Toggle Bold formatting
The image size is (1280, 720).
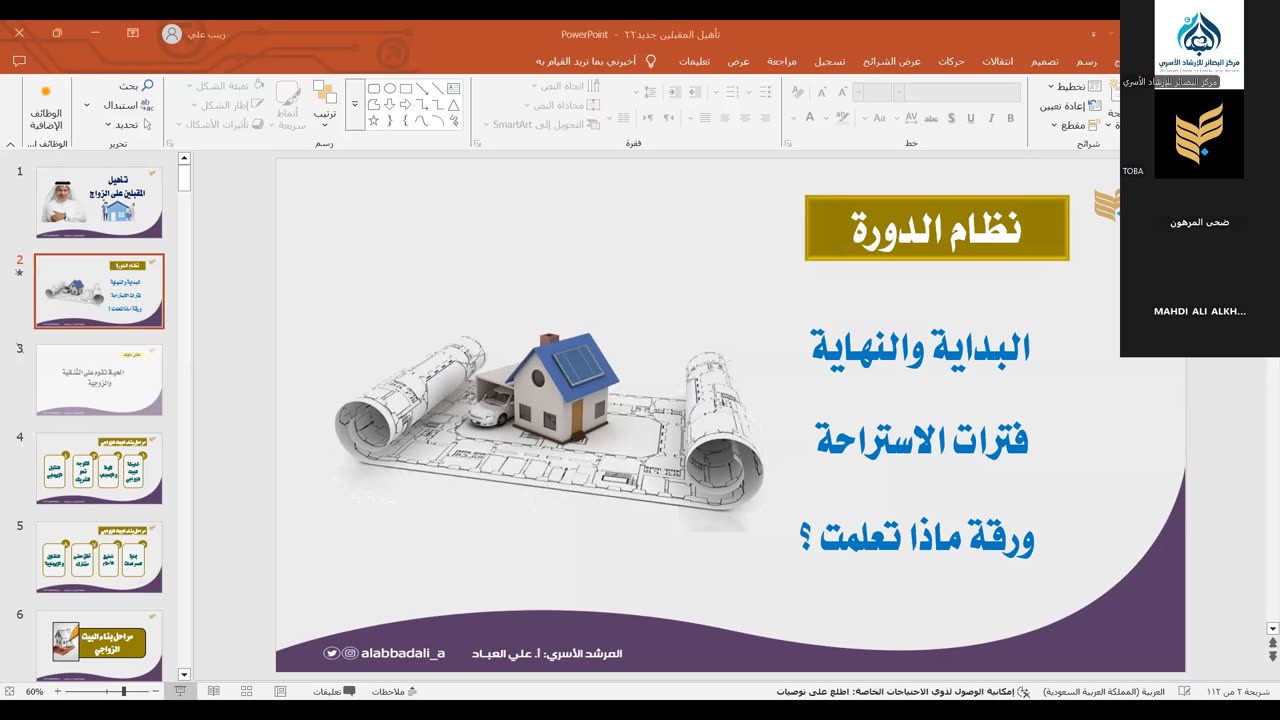1011,118
